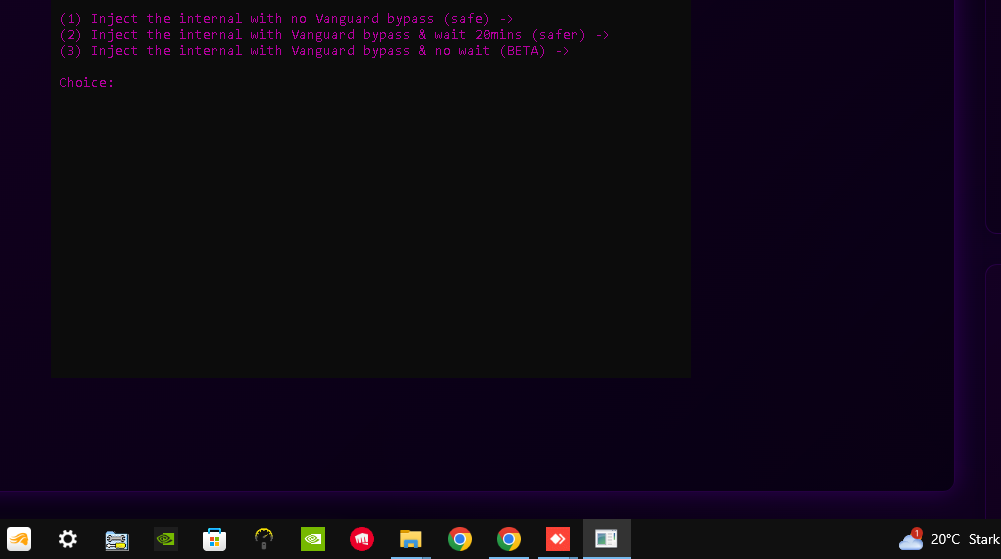Open the weather cloud icon with notification badge
Screen dimensions: 1001x559
pos(911,540)
